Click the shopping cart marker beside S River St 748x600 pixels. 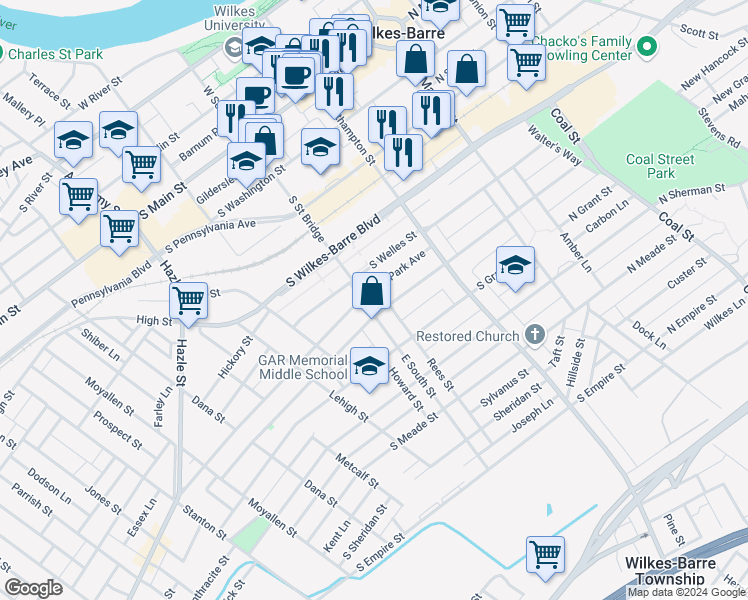point(78,200)
